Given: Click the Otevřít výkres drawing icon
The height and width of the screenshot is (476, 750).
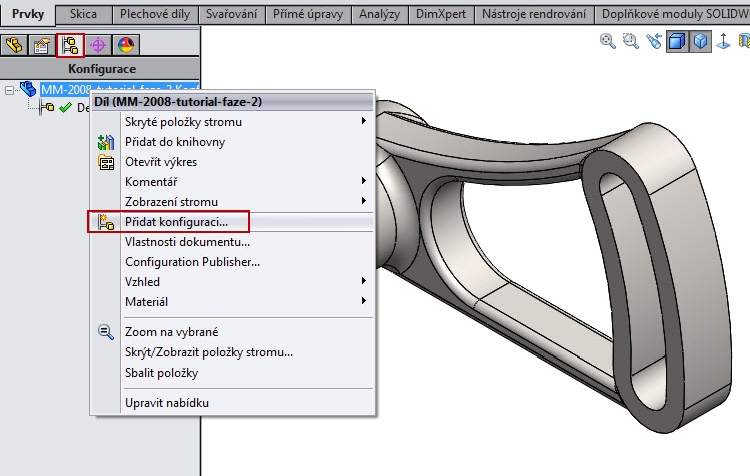Looking at the screenshot, I should (106, 163).
